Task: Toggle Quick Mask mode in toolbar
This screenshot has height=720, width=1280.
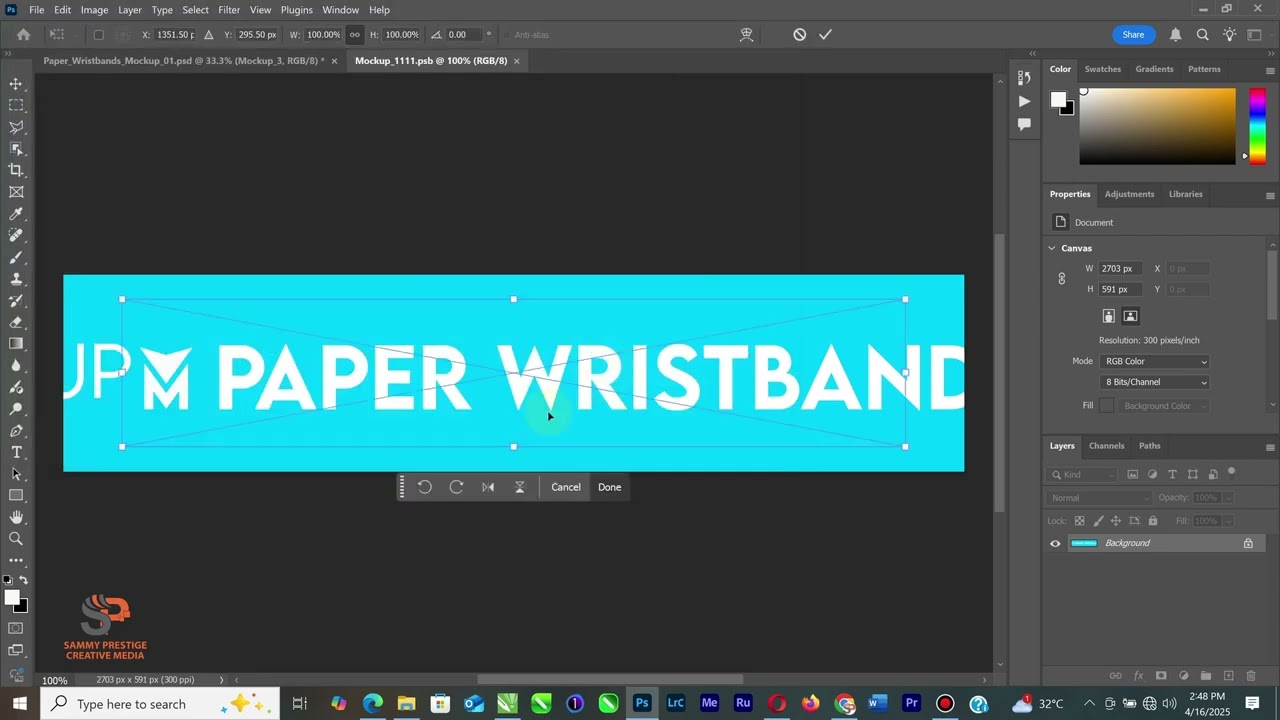Action: (x=16, y=628)
